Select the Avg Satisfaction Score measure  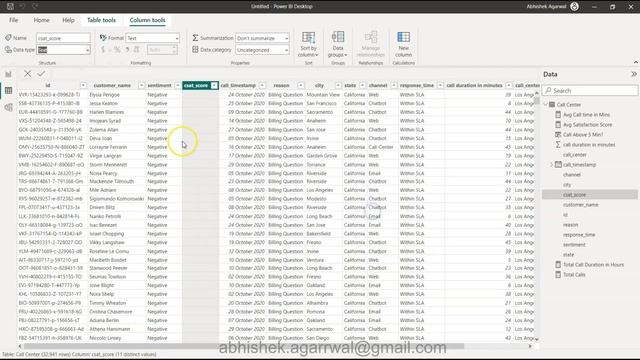coord(587,125)
